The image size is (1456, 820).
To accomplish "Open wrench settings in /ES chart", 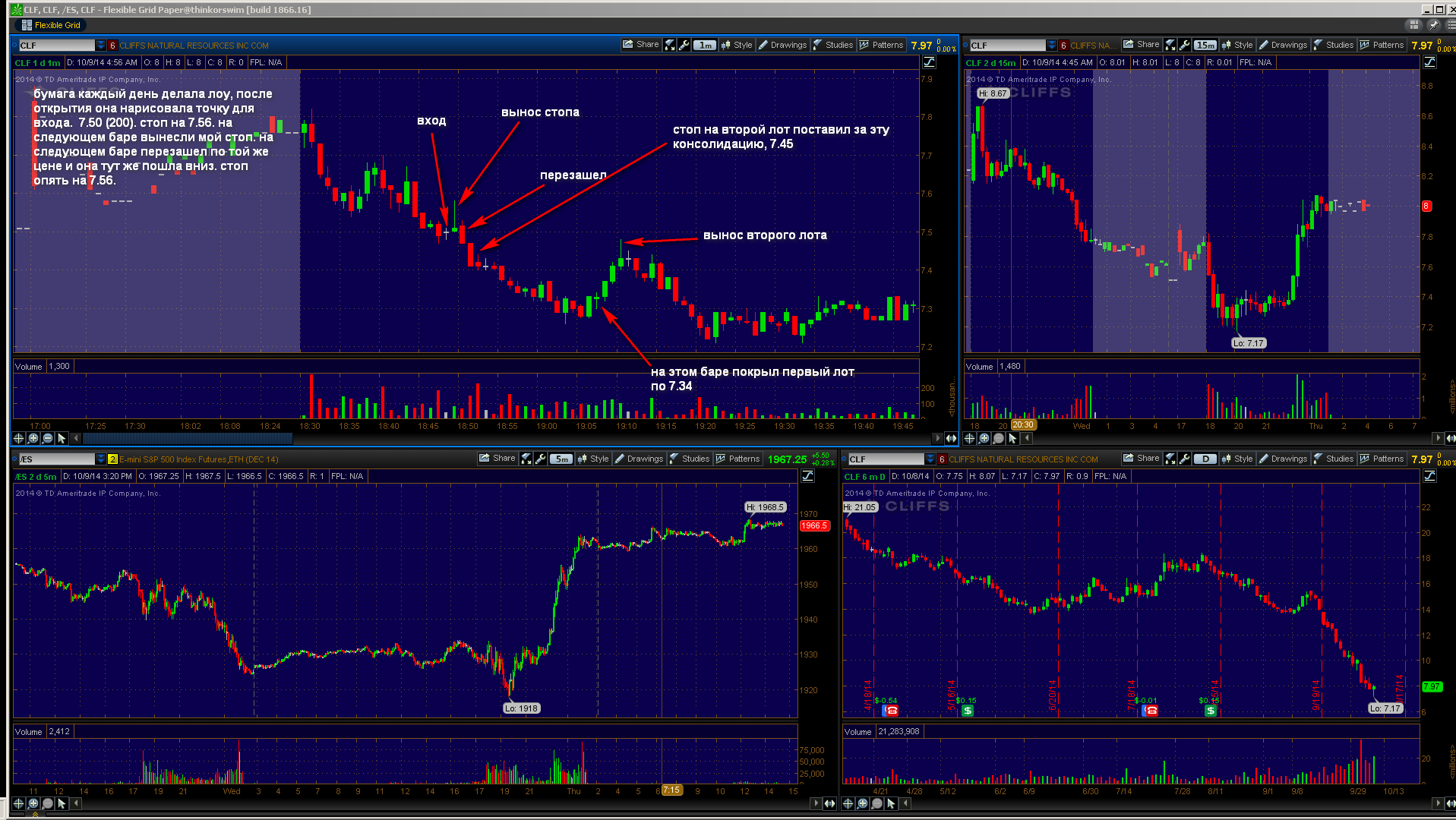I will point(541,459).
